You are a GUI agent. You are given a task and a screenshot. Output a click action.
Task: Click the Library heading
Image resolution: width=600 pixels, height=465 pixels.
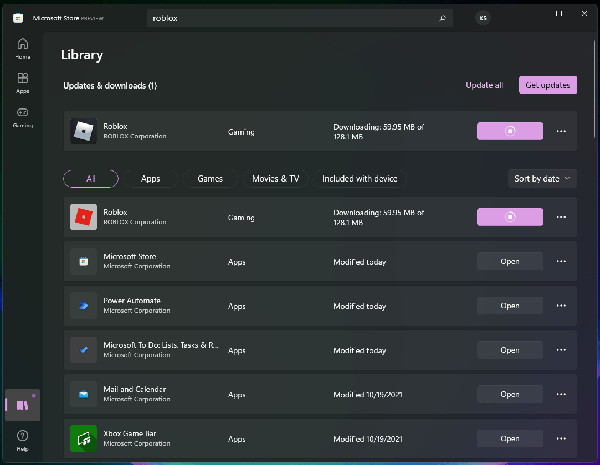[x=82, y=55]
